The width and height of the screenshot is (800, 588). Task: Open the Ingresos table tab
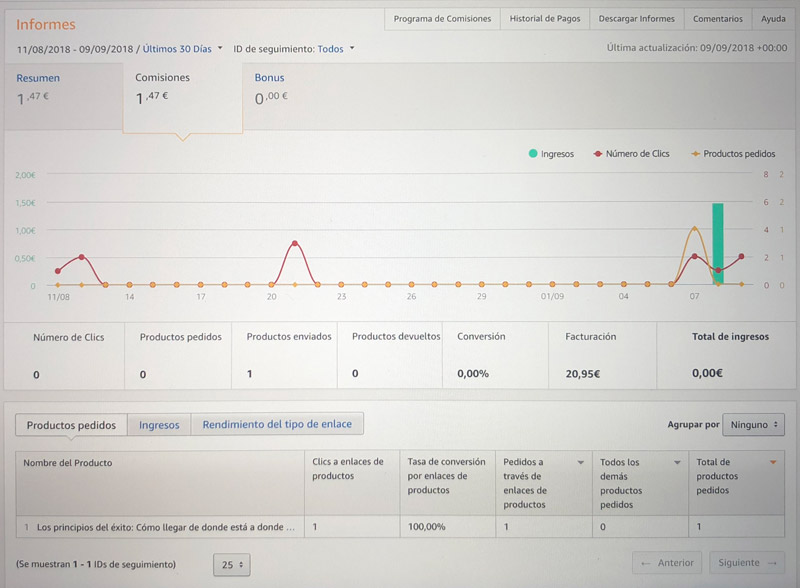[159, 425]
